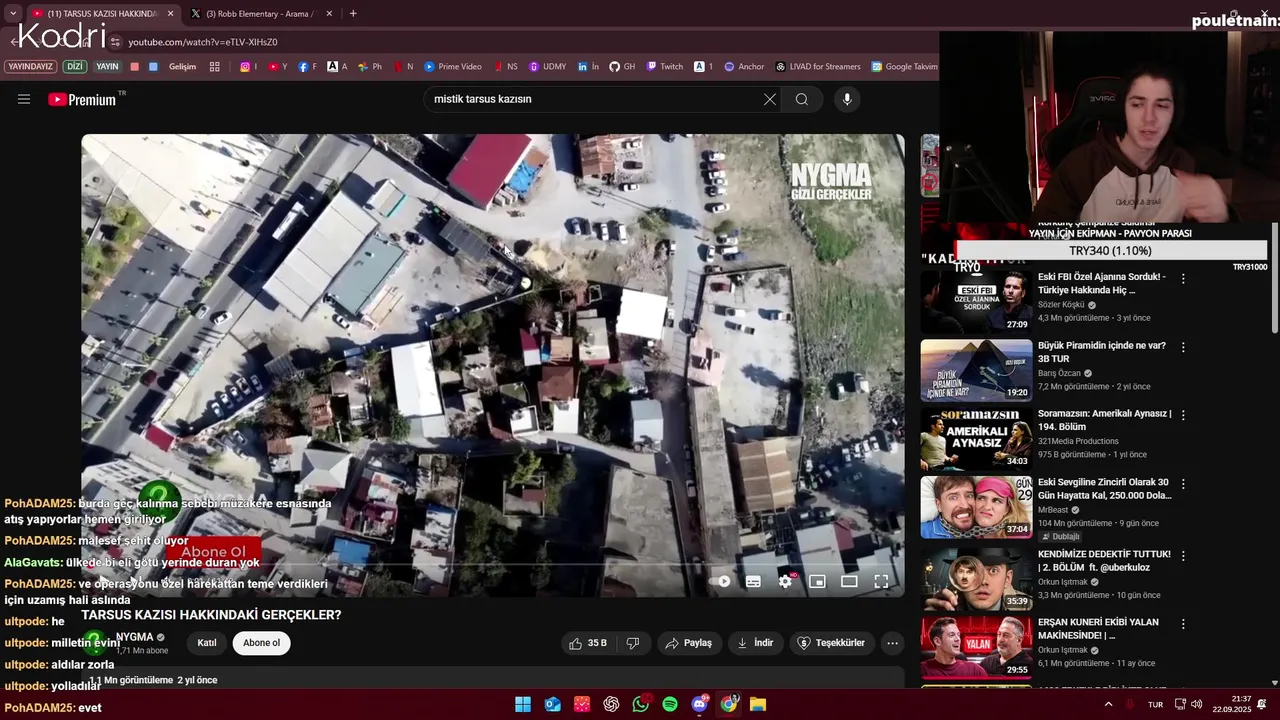Open options menu for Büyük Piramidin video

1183,347
